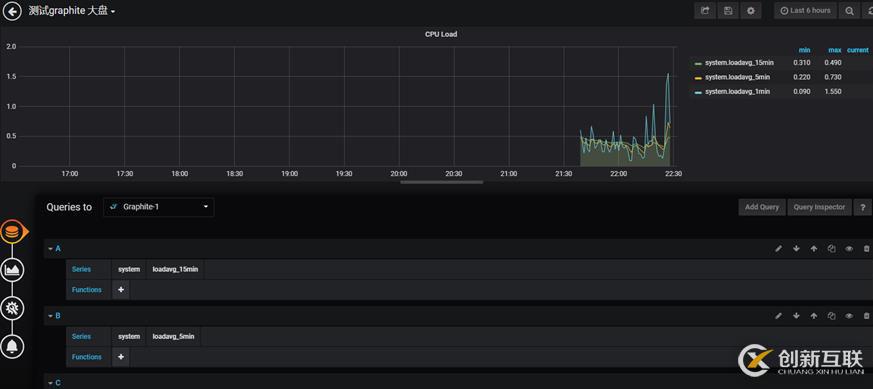
Task: Click the Queries to heading text
Action: click(69, 207)
